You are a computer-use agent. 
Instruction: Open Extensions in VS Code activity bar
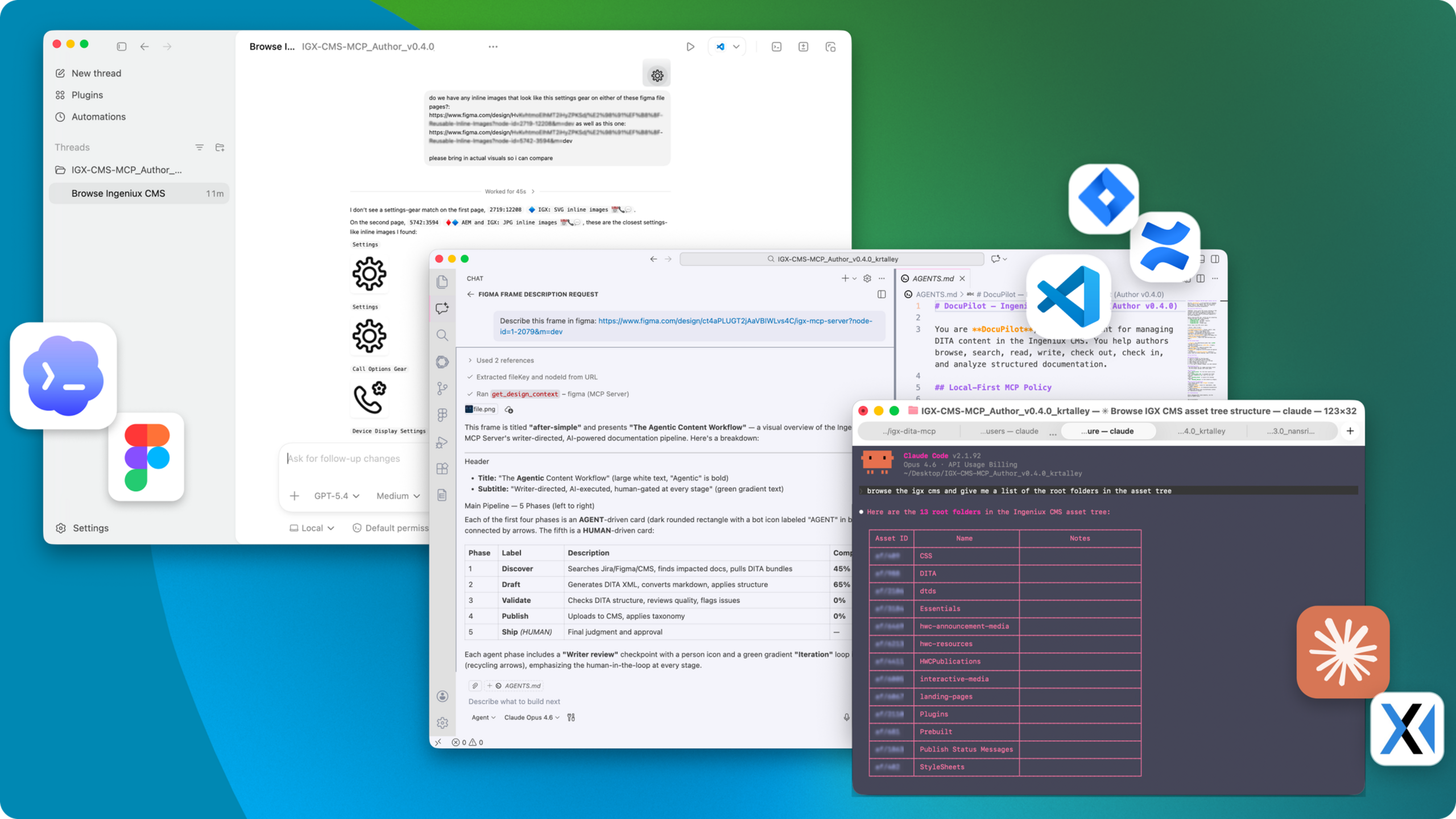(x=442, y=469)
